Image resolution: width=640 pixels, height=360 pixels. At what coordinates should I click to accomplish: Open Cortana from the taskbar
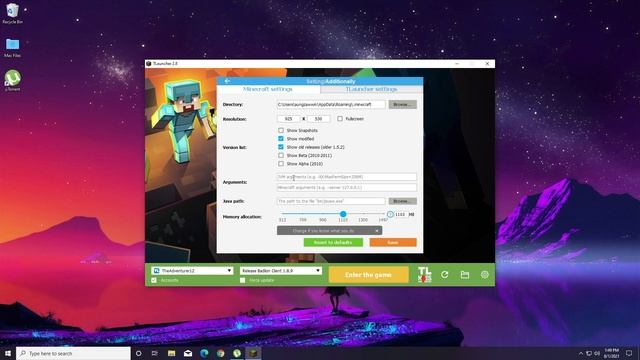[138, 353]
